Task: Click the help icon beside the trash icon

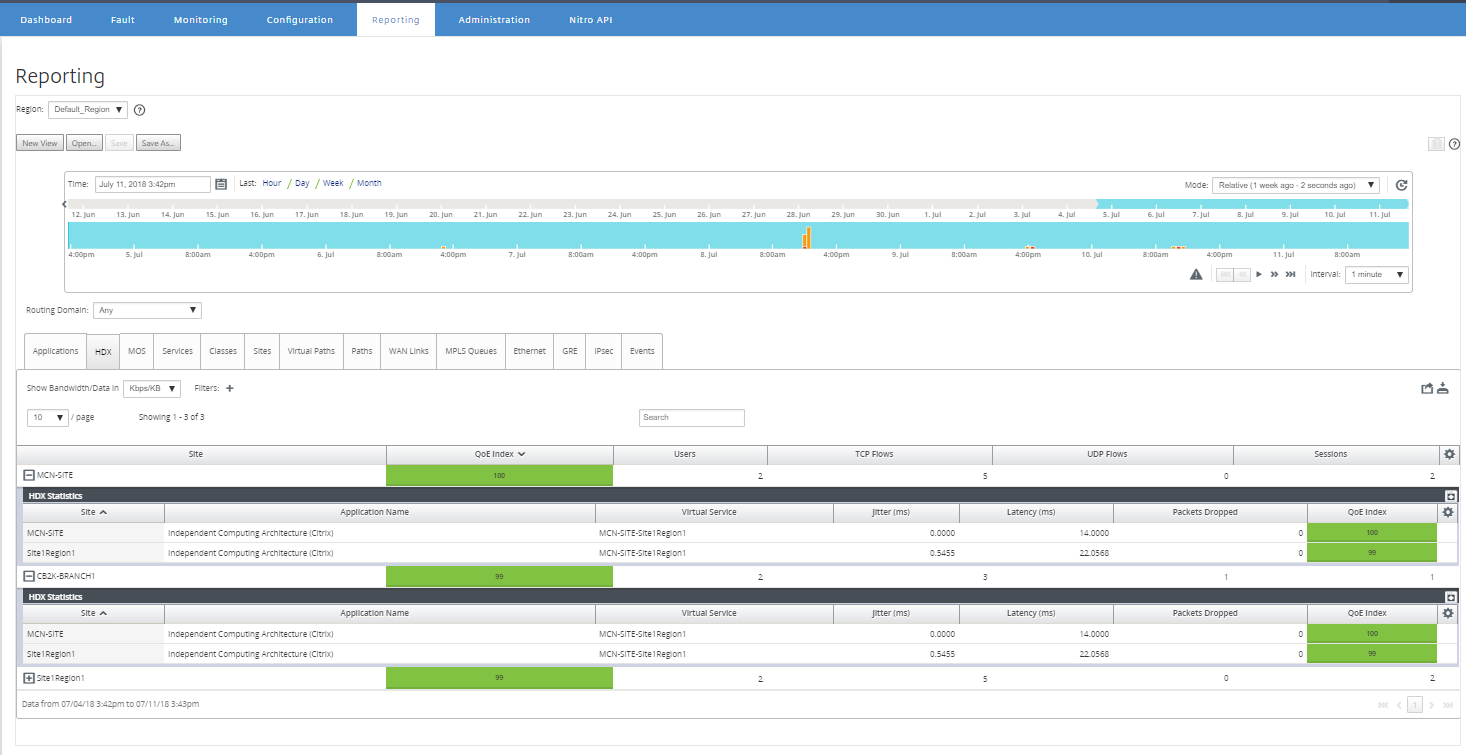Action: [1454, 144]
